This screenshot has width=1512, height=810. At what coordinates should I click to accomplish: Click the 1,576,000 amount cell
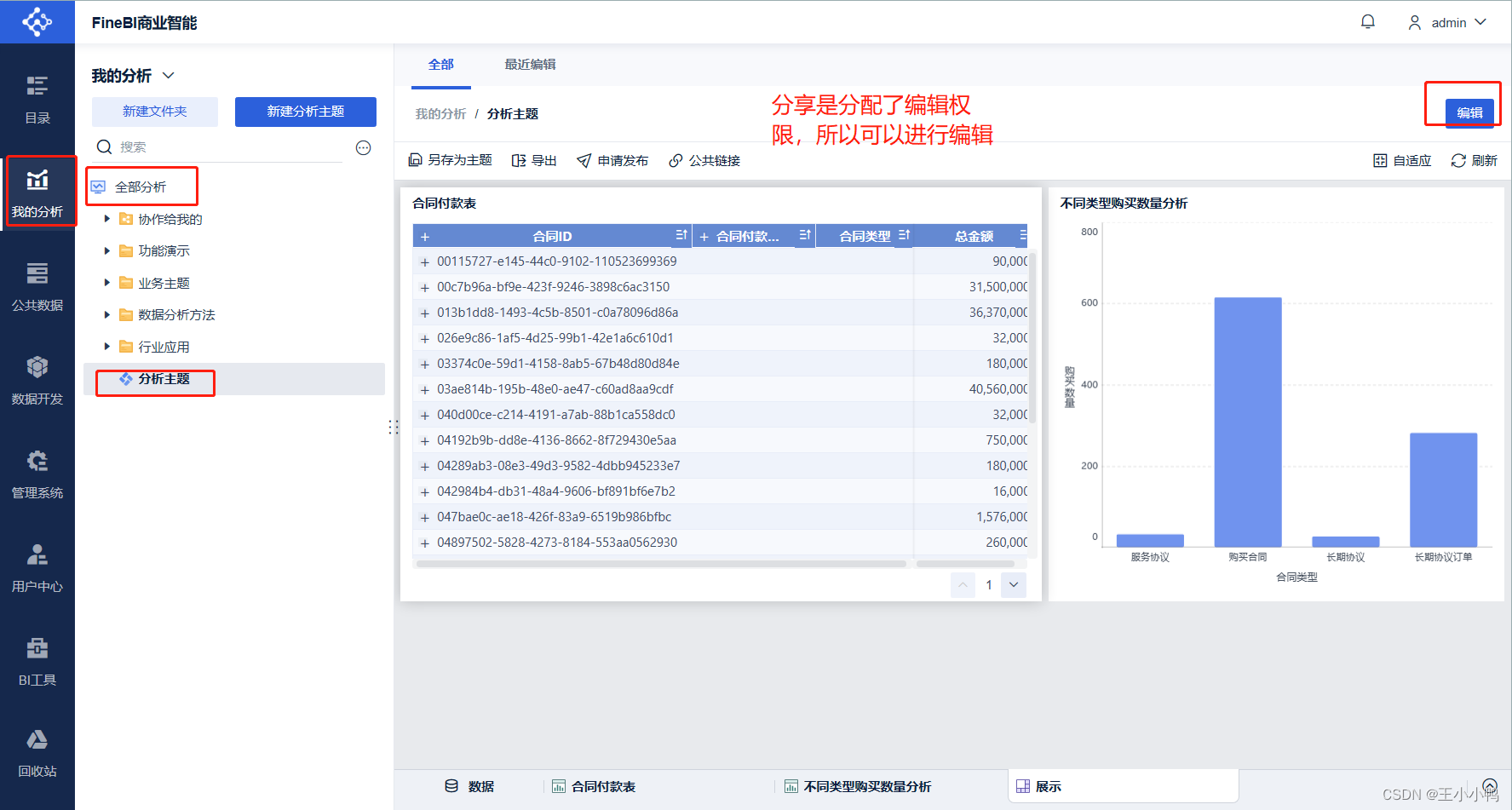[1002, 517]
